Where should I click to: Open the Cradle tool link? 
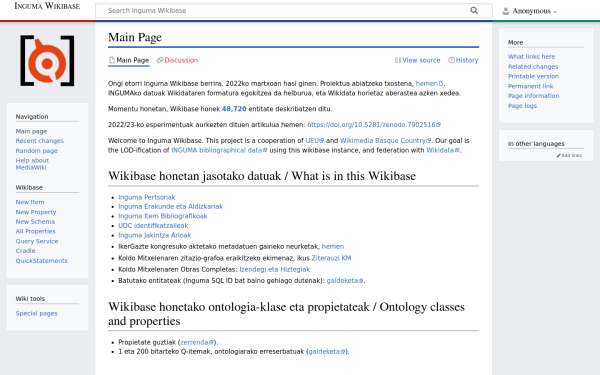click(x=25, y=251)
